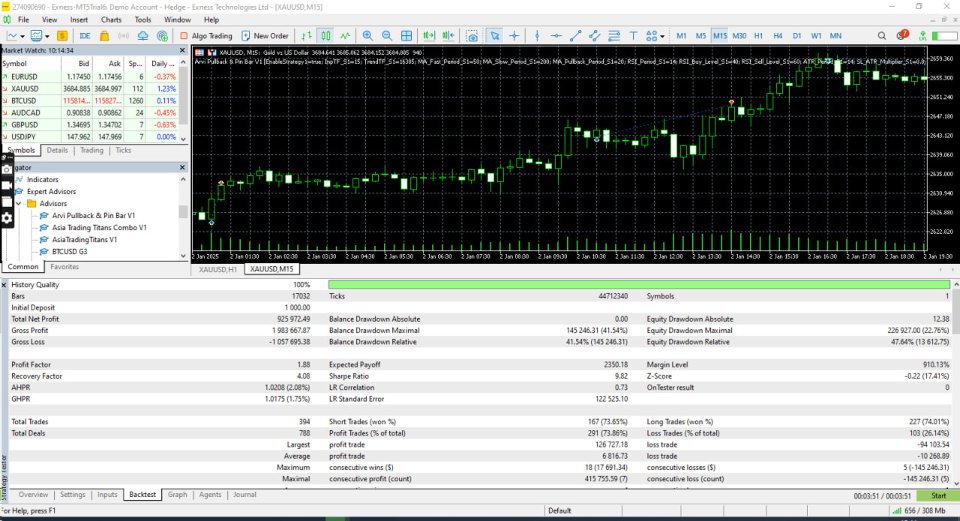Switch chart to candlesticks style
960x521 pixels.
[326, 36]
